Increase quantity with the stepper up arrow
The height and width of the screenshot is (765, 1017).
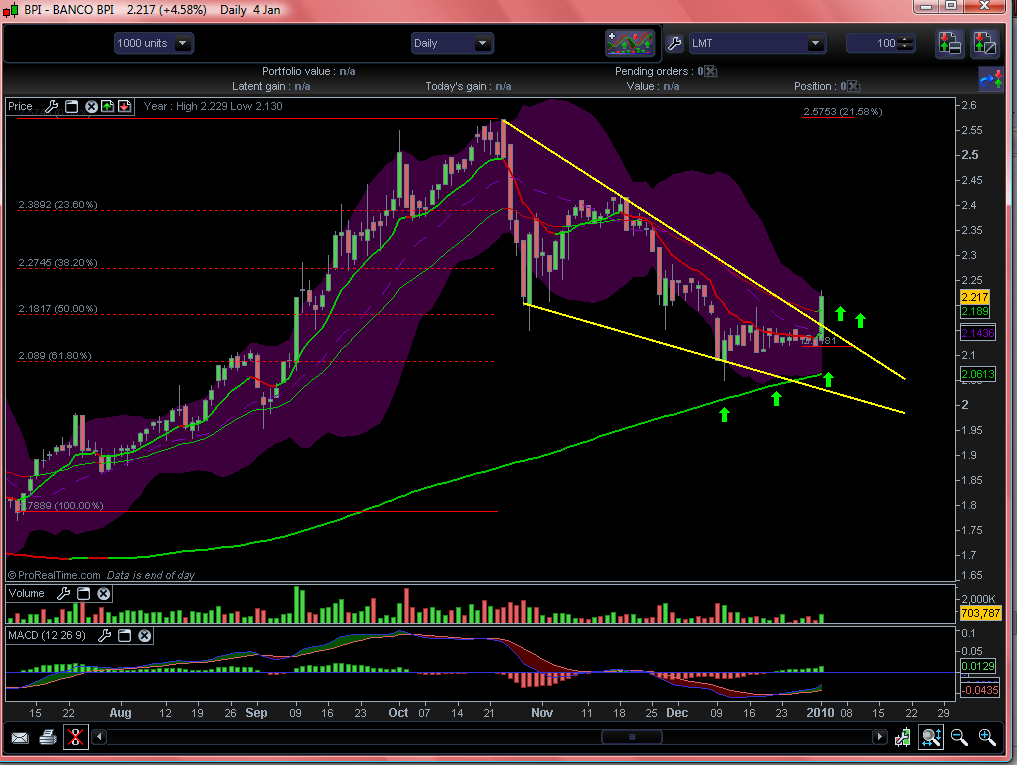click(x=906, y=39)
